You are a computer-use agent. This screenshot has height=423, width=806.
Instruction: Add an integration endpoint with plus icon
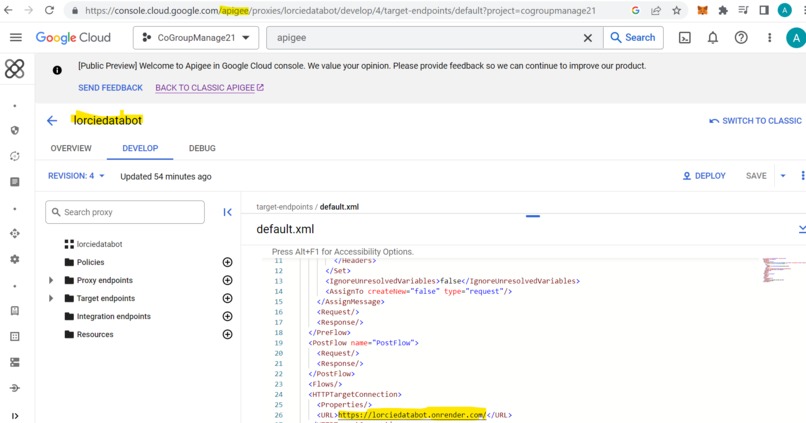tap(227, 316)
